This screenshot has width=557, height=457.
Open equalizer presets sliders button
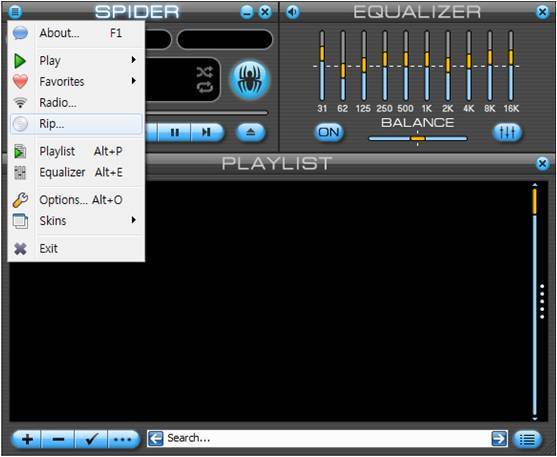click(x=507, y=132)
